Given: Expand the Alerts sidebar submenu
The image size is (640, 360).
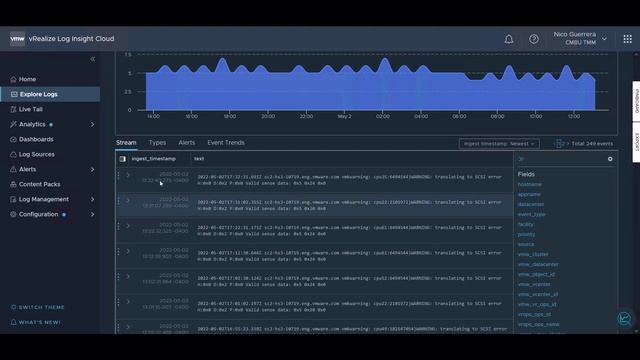Looking at the screenshot, I should 92,169.
